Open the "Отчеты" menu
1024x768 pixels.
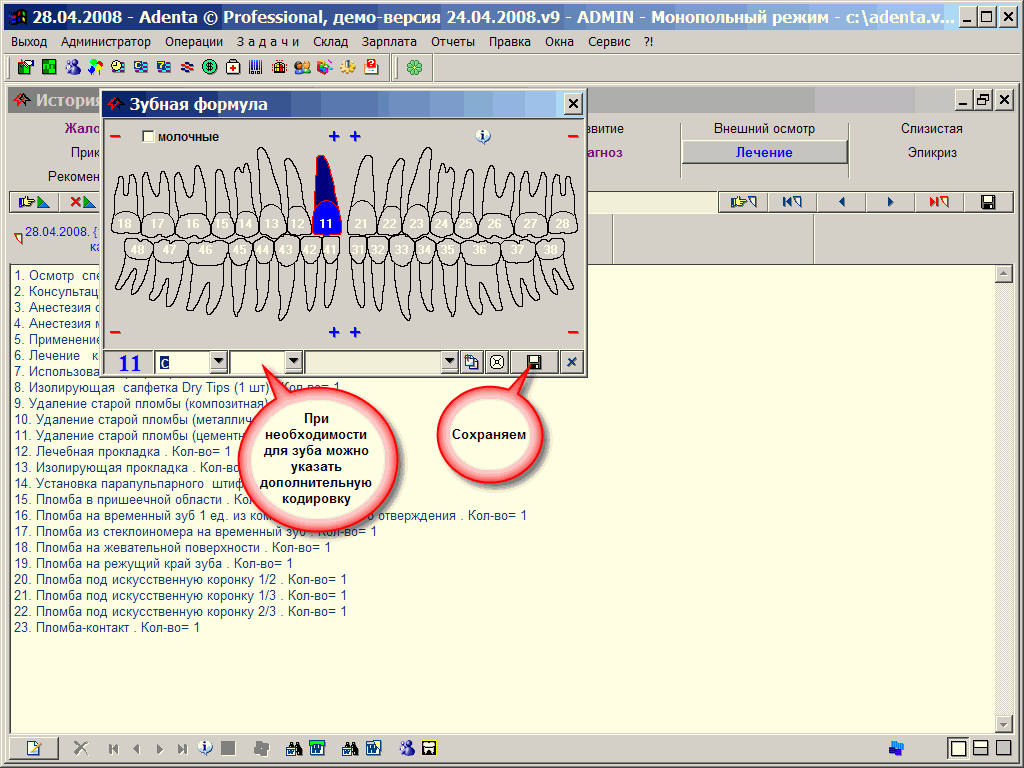pos(453,42)
